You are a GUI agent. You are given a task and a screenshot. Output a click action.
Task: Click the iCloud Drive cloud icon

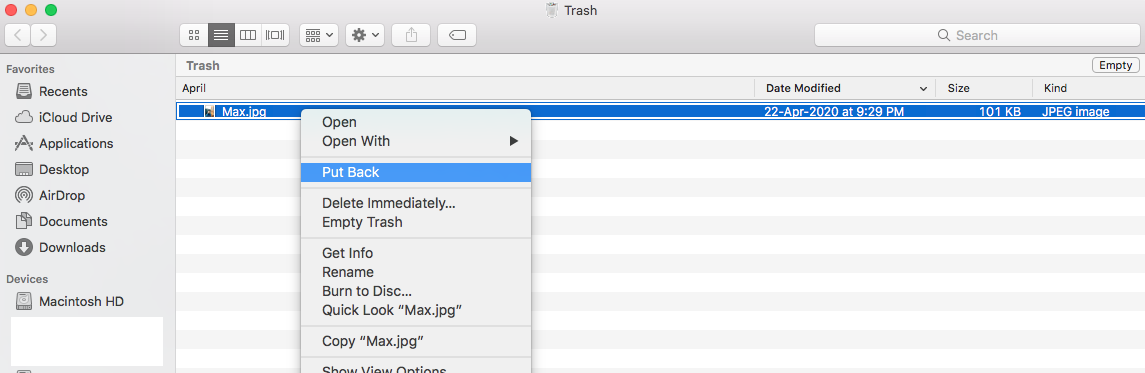tap(24, 118)
